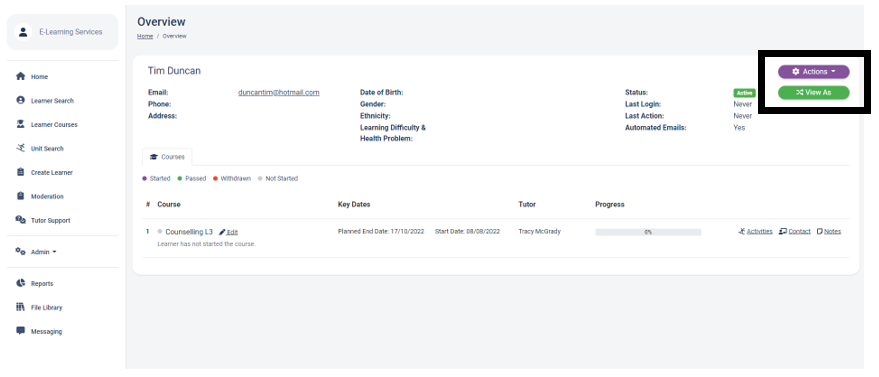Click the Create Learner clipboard icon
The height and width of the screenshot is (377, 879).
click(x=21, y=172)
